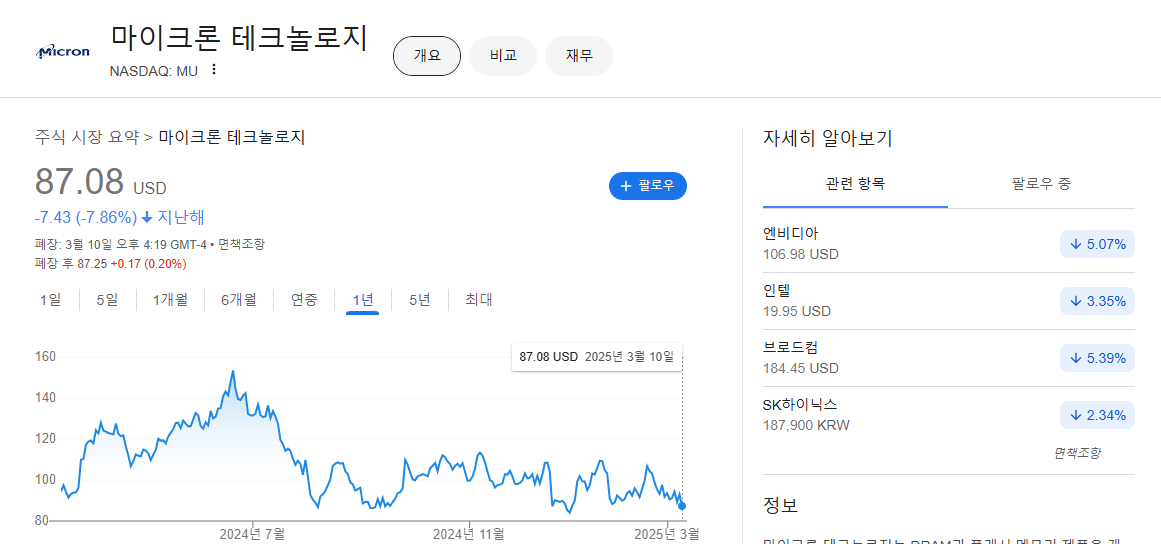Select the 1년 chart range

click(x=363, y=300)
